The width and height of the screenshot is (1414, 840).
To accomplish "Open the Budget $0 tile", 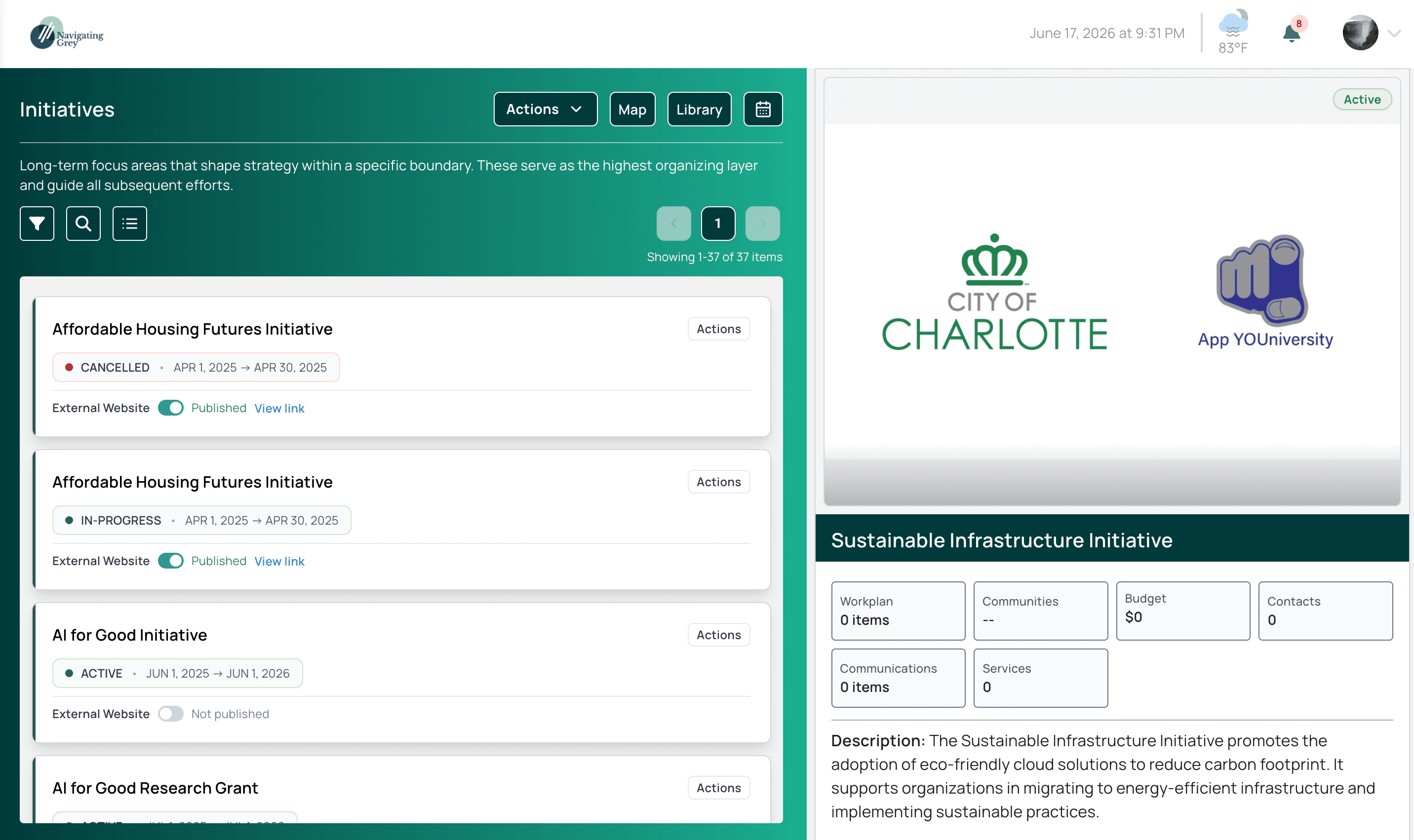I will [1182, 611].
